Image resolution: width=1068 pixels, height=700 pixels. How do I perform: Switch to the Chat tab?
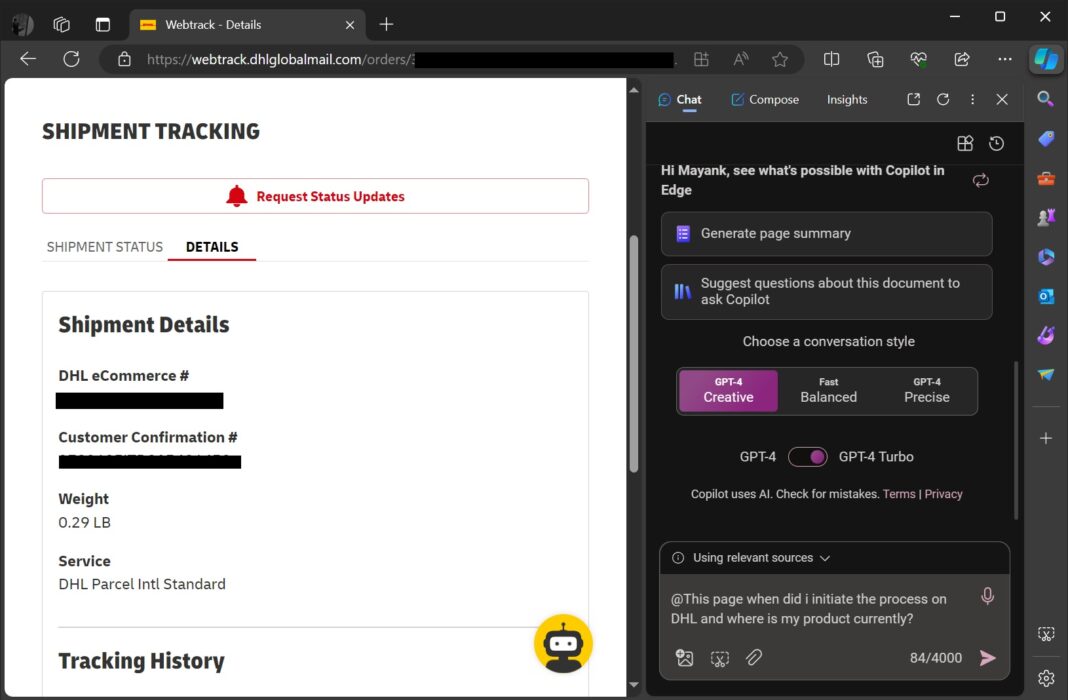coord(680,99)
